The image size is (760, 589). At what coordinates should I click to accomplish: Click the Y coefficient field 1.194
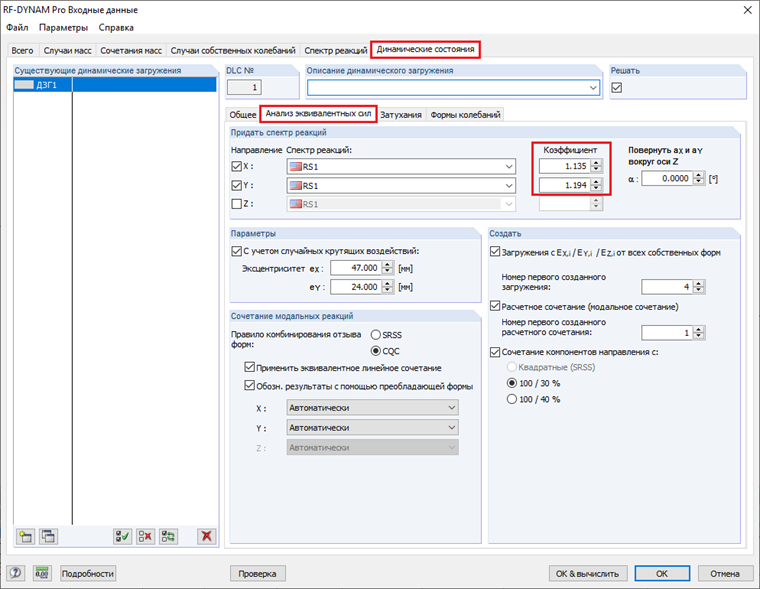click(x=565, y=185)
